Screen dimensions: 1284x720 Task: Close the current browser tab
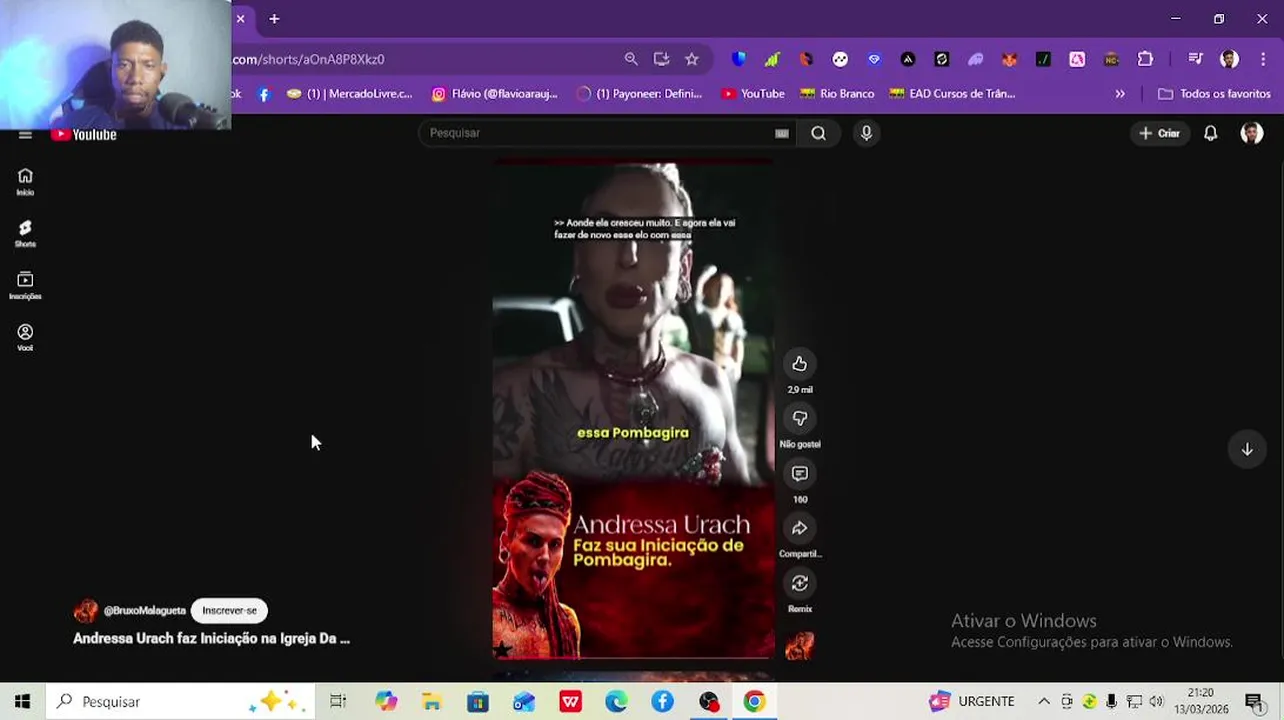(240, 19)
